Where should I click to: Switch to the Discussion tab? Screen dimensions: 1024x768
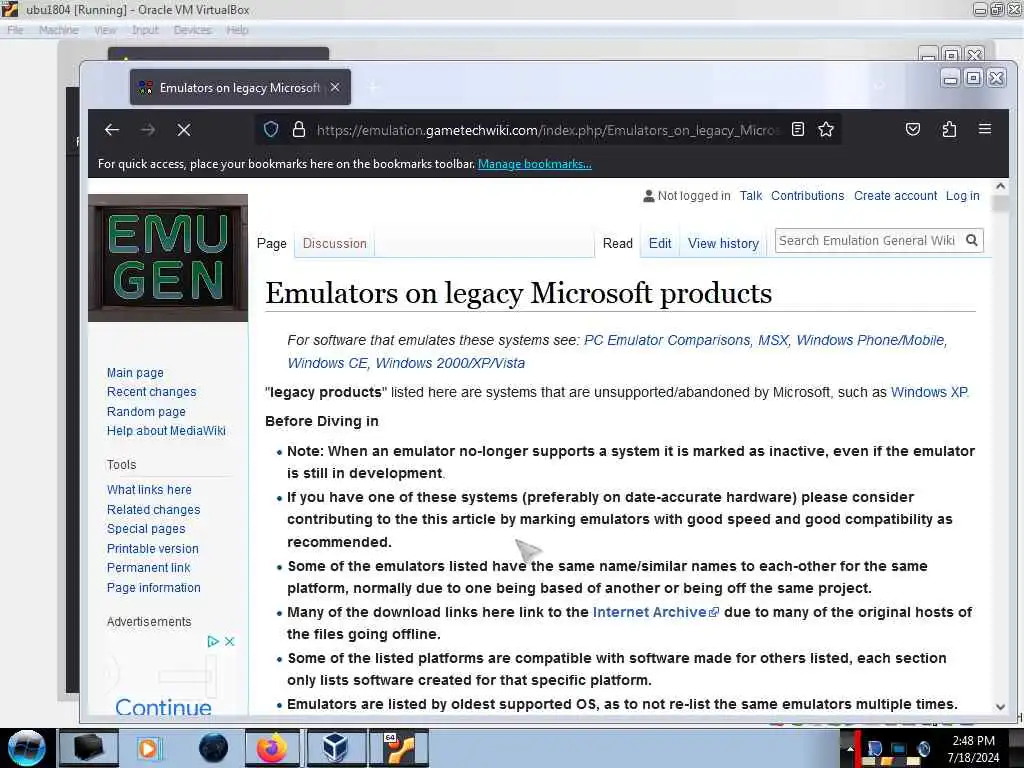point(334,244)
